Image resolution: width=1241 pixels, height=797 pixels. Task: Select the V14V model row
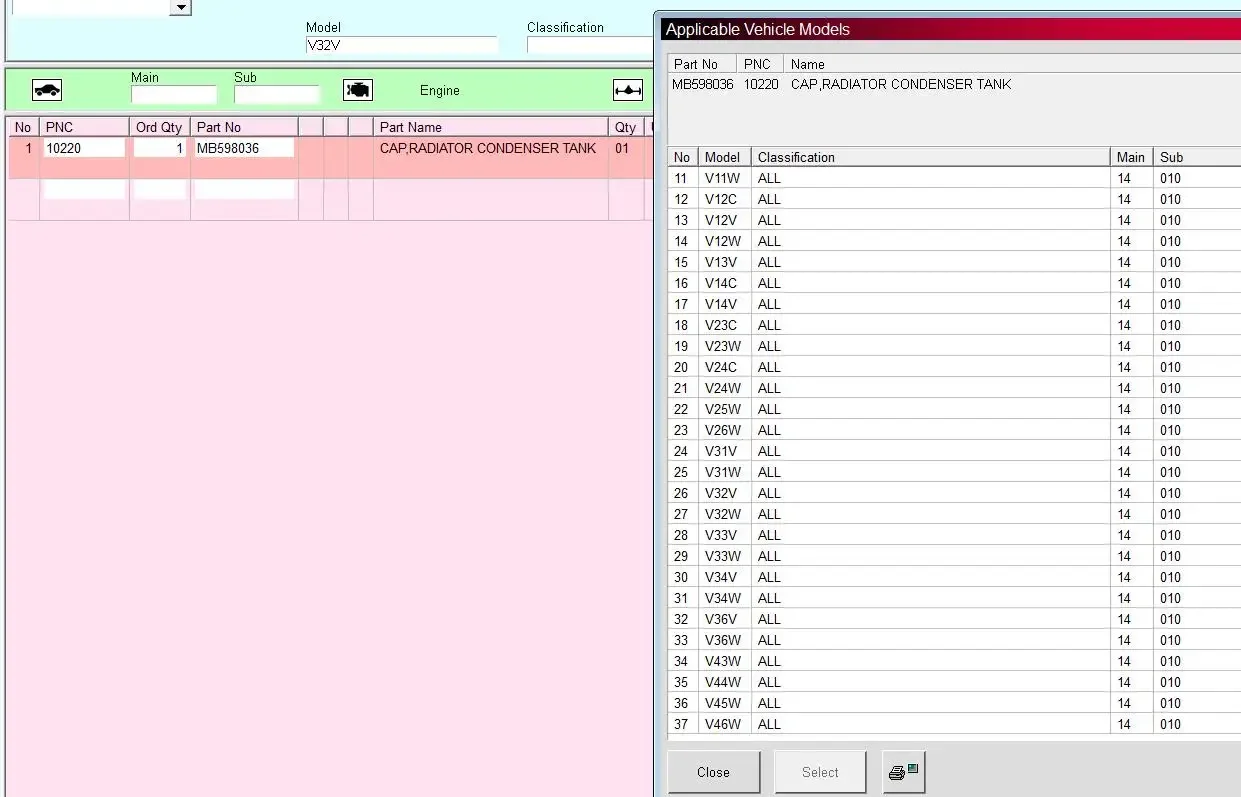click(x=954, y=304)
